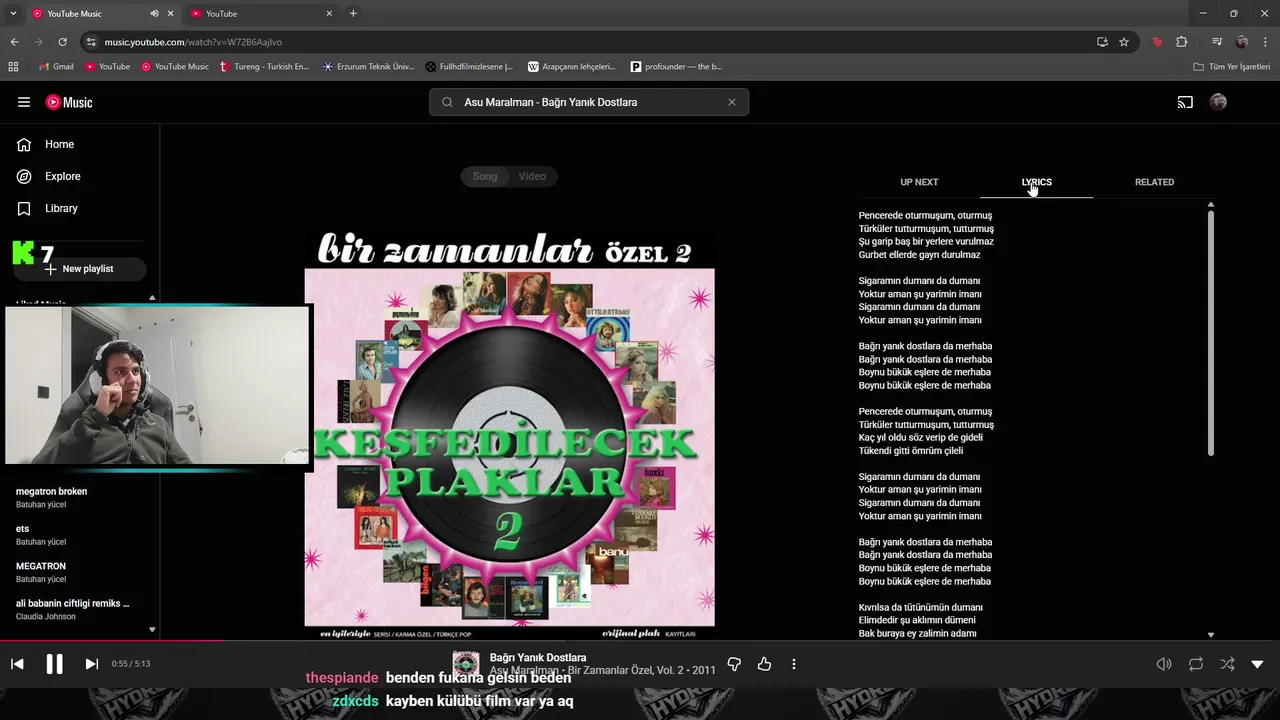Viewport: 1280px width, 720px height.
Task: Collapse the player page with the down arrow
Action: [x=1257, y=664]
